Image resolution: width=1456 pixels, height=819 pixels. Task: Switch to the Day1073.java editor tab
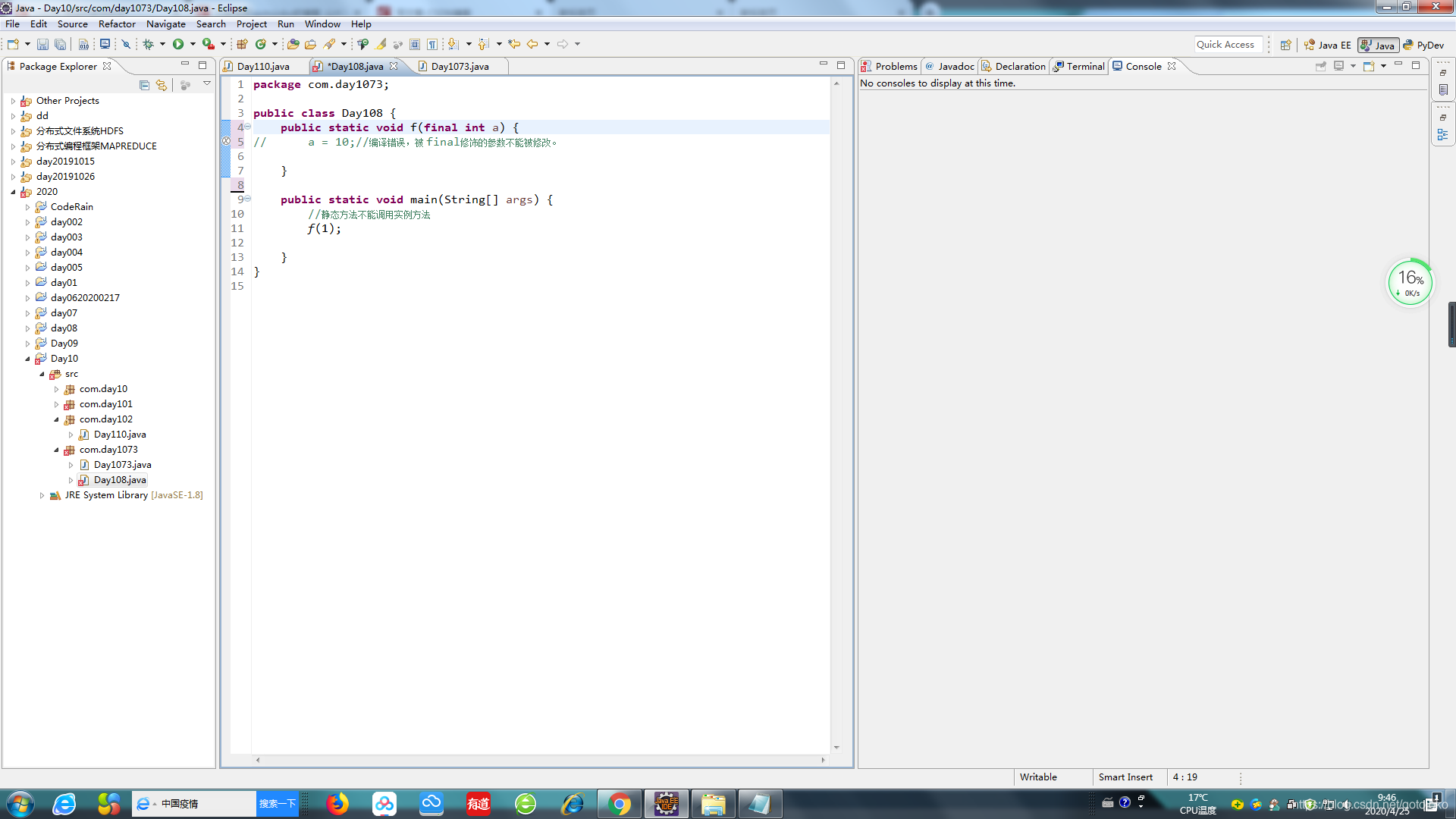pyautogui.click(x=460, y=66)
